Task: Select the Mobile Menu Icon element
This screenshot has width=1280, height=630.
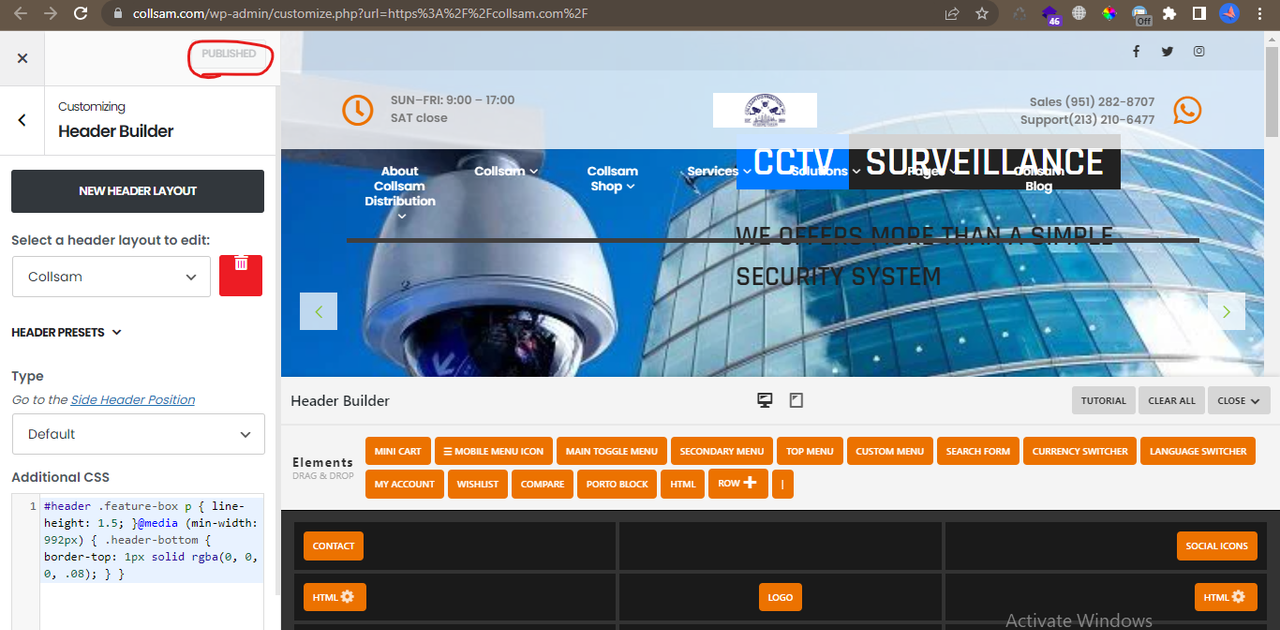Action: tap(494, 451)
